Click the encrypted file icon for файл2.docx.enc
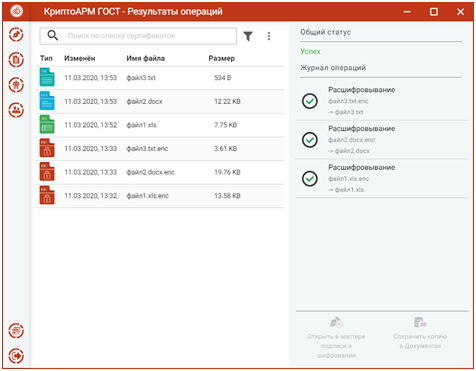476x371 pixels. click(47, 172)
